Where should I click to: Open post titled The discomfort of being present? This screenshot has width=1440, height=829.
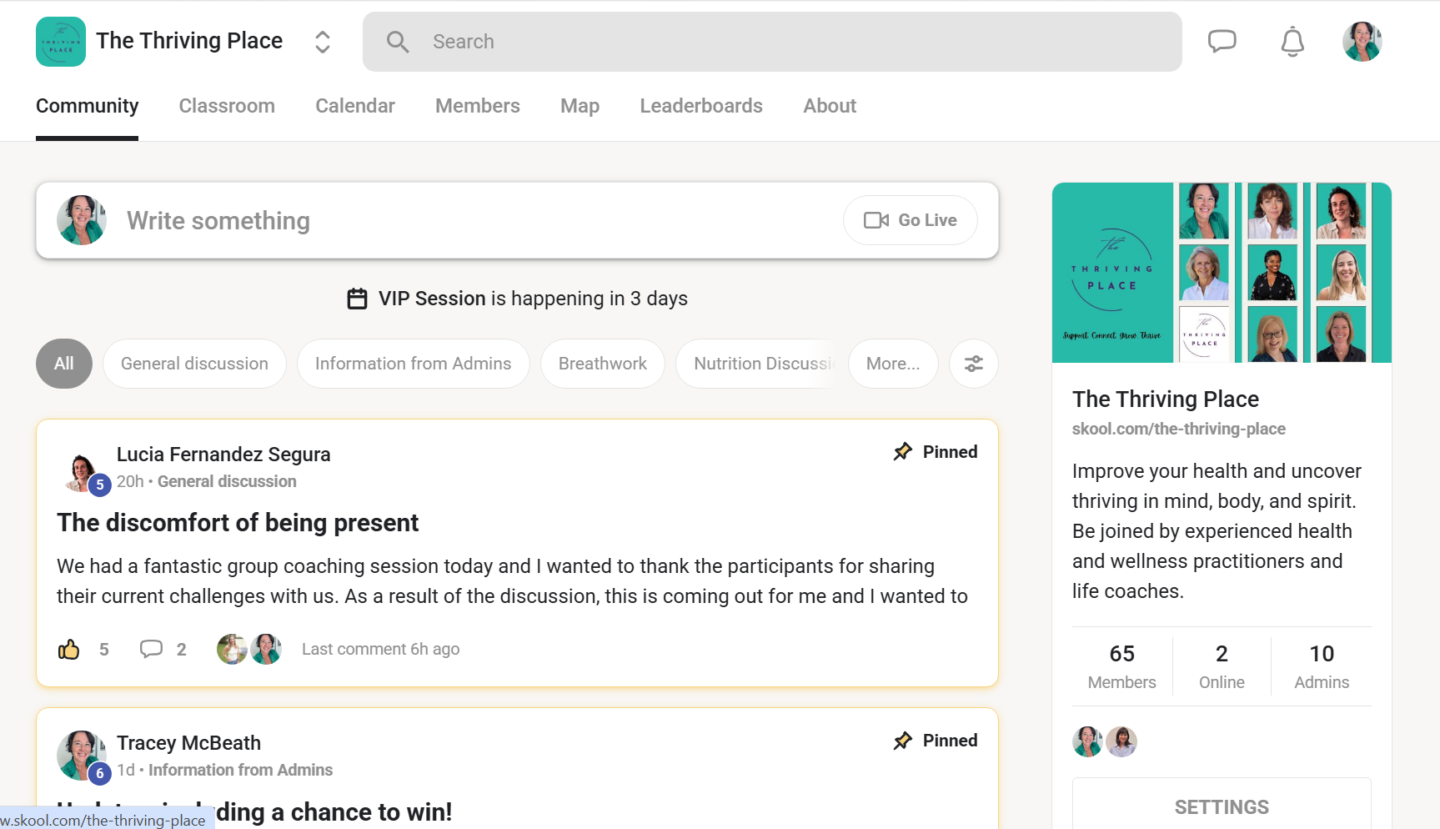(x=238, y=523)
